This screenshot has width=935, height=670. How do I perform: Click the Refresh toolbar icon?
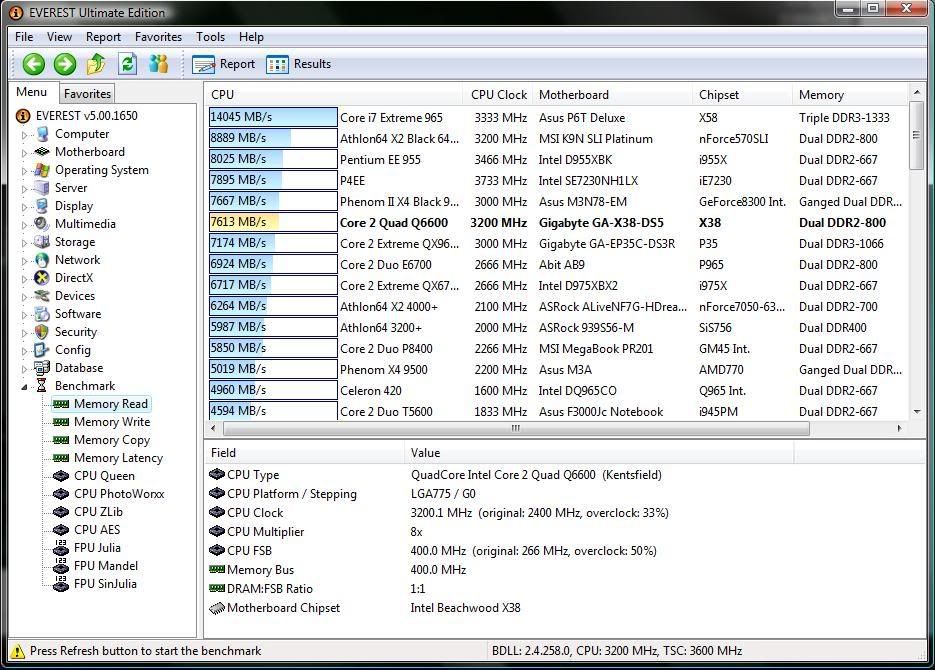tap(127, 64)
